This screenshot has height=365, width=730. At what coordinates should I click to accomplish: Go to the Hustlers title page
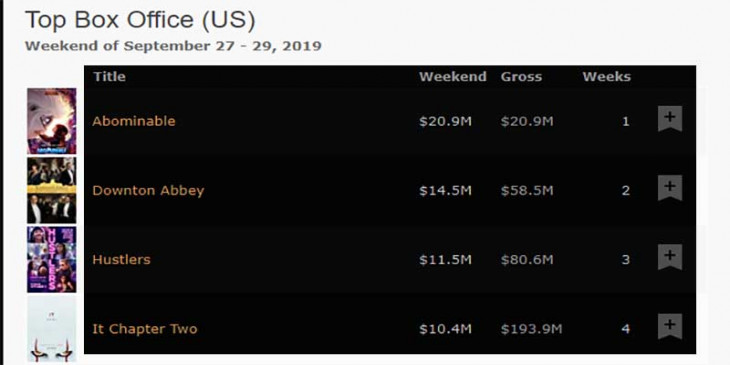point(121,259)
